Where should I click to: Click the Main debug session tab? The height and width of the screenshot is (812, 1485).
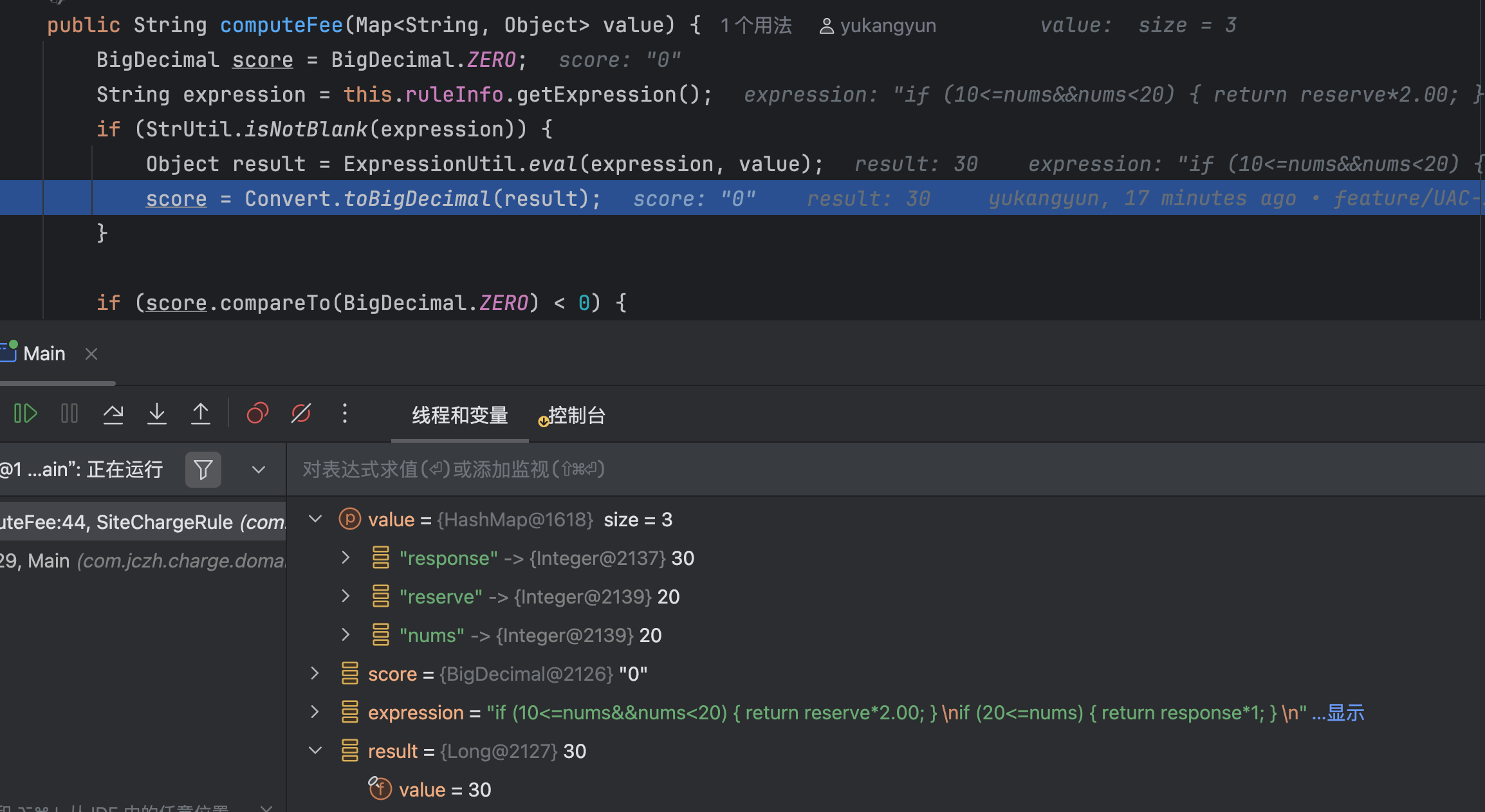[x=44, y=353]
